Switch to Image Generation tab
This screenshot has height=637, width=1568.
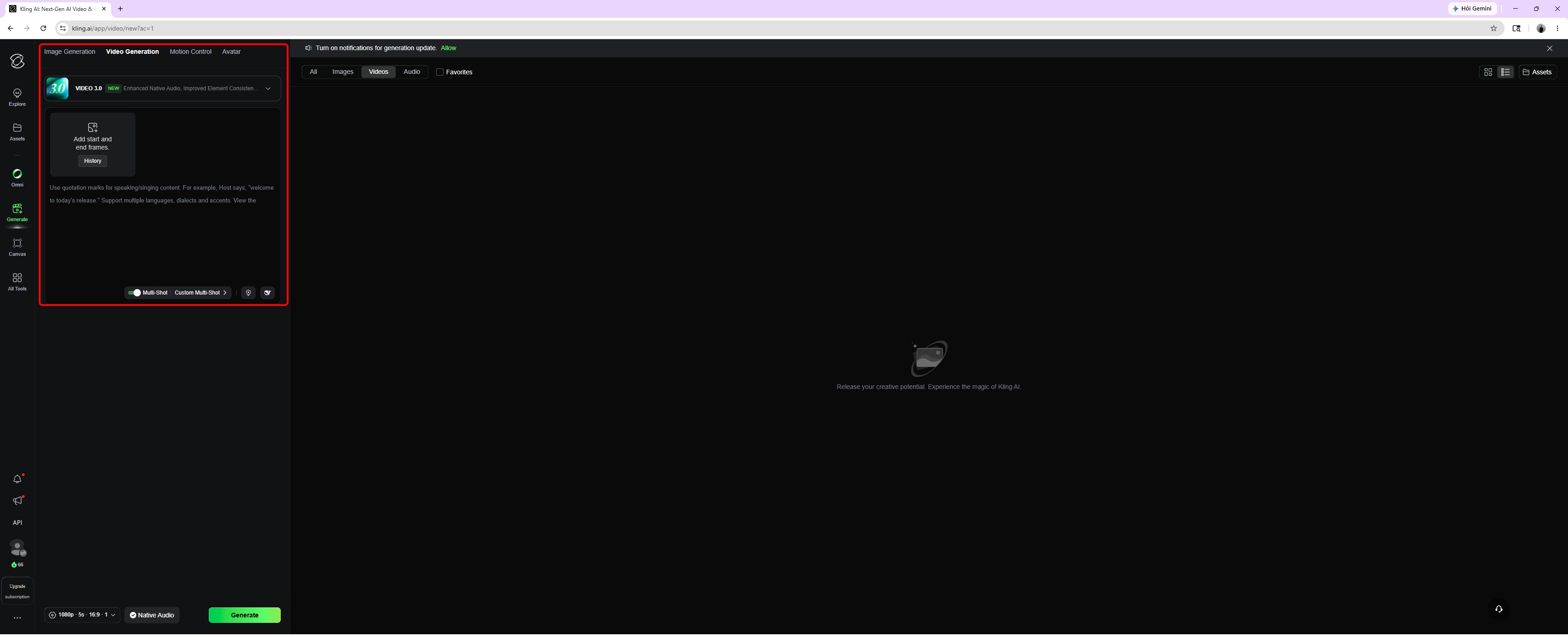point(69,52)
